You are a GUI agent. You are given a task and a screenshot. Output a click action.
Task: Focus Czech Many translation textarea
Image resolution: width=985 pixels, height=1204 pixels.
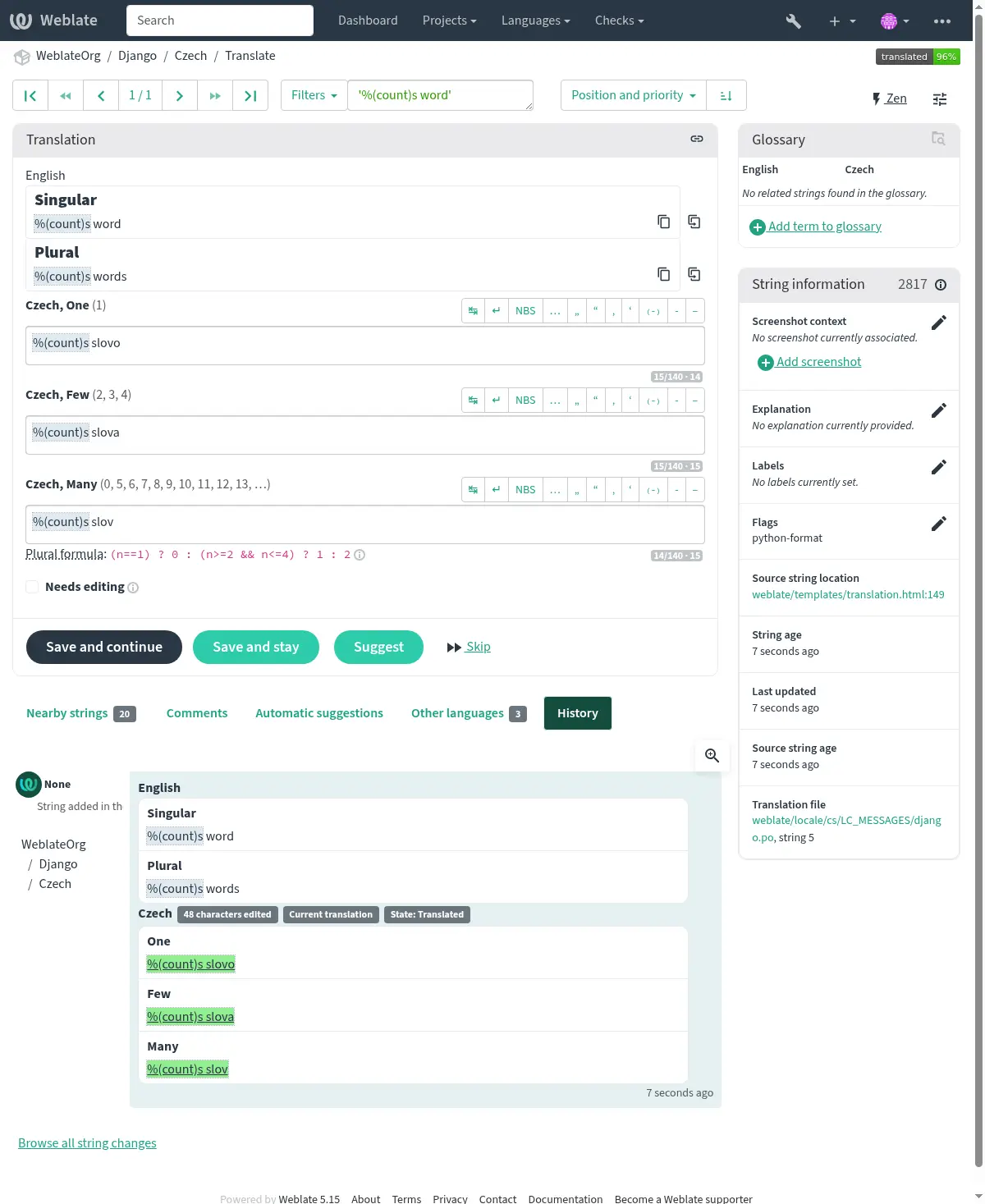pyautogui.click(x=365, y=524)
